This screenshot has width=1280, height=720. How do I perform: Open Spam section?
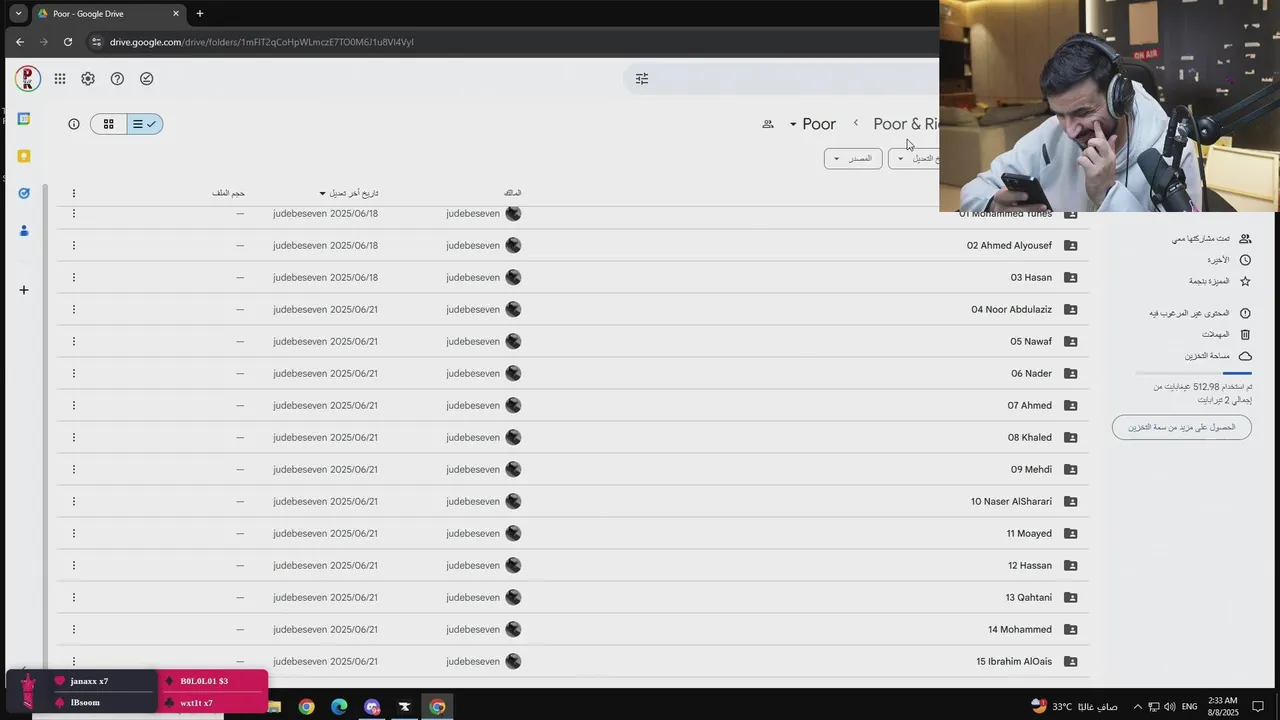point(1200,313)
